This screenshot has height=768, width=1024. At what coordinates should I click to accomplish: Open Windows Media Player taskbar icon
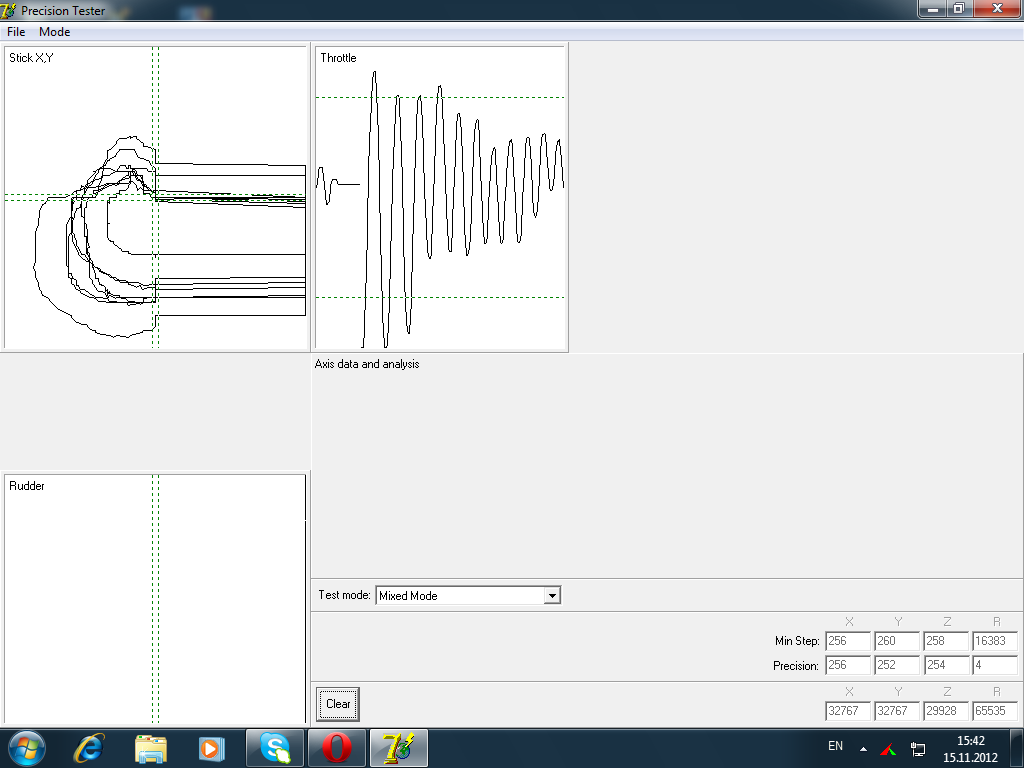click(211, 748)
